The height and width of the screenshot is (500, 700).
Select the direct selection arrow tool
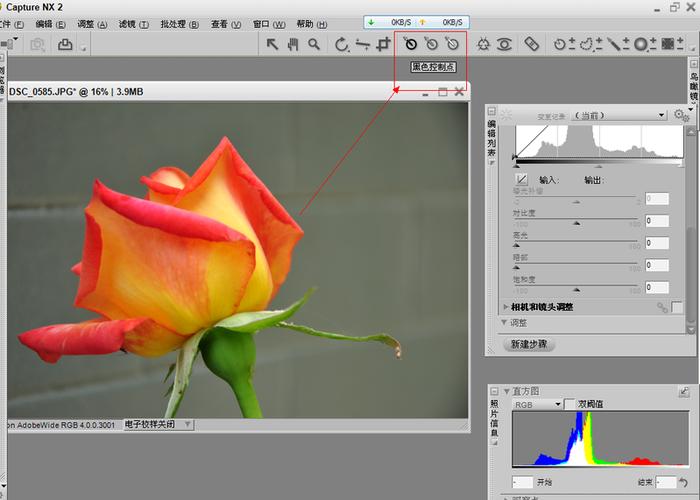click(272, 44)
